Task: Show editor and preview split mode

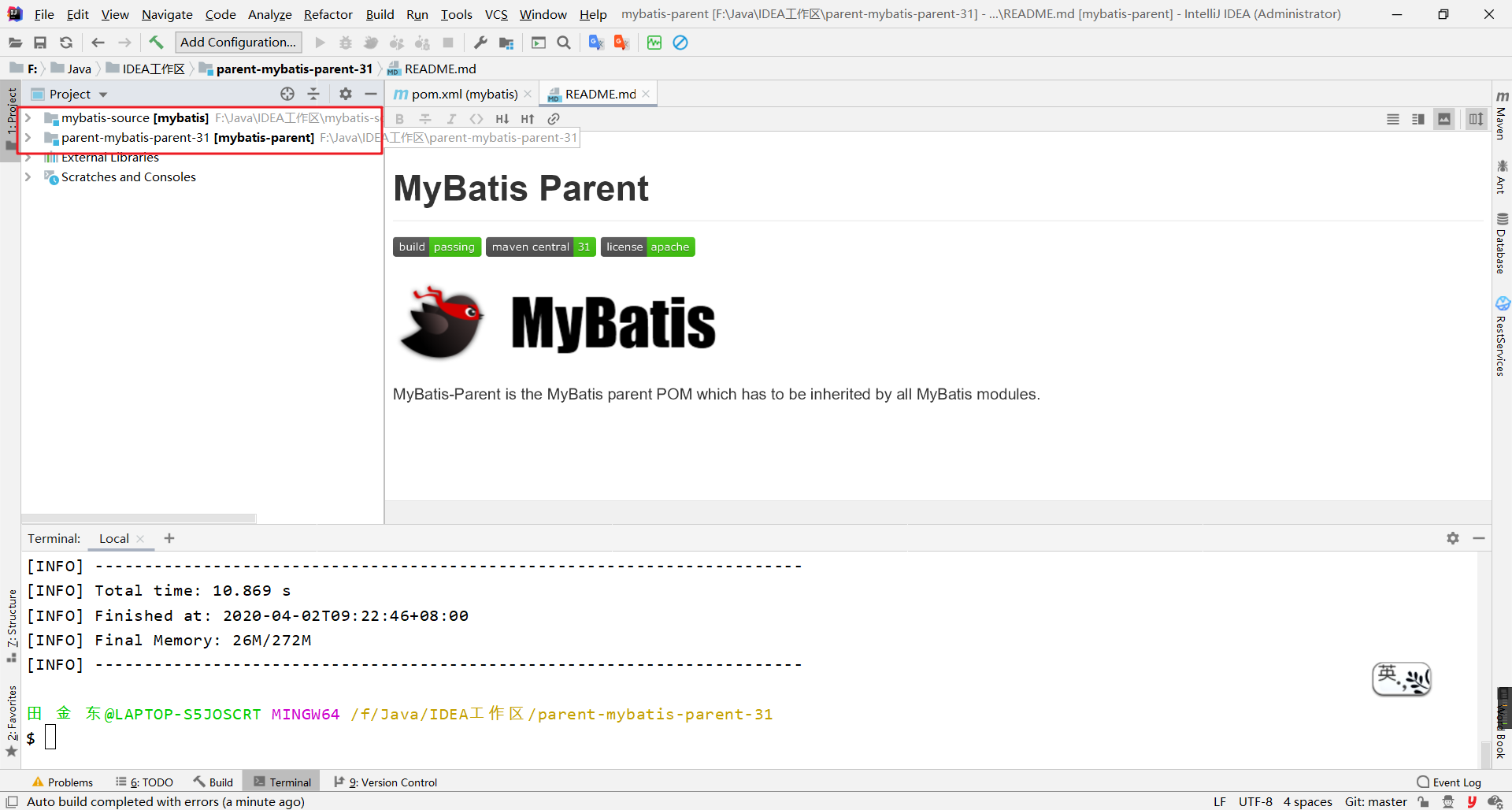Action: (1418, 119)
